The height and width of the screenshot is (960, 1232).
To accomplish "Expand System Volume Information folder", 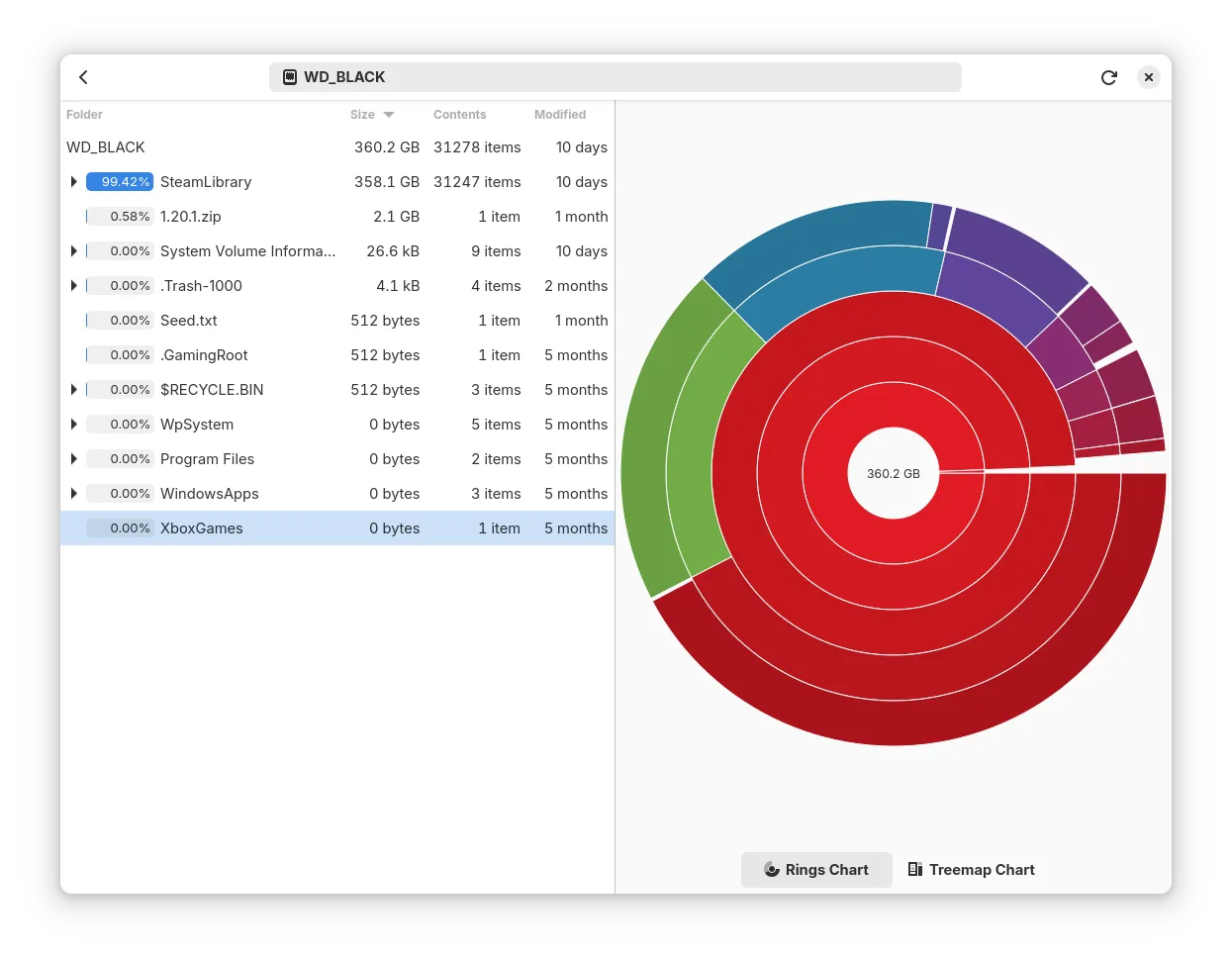I will (x=74, y=251).
